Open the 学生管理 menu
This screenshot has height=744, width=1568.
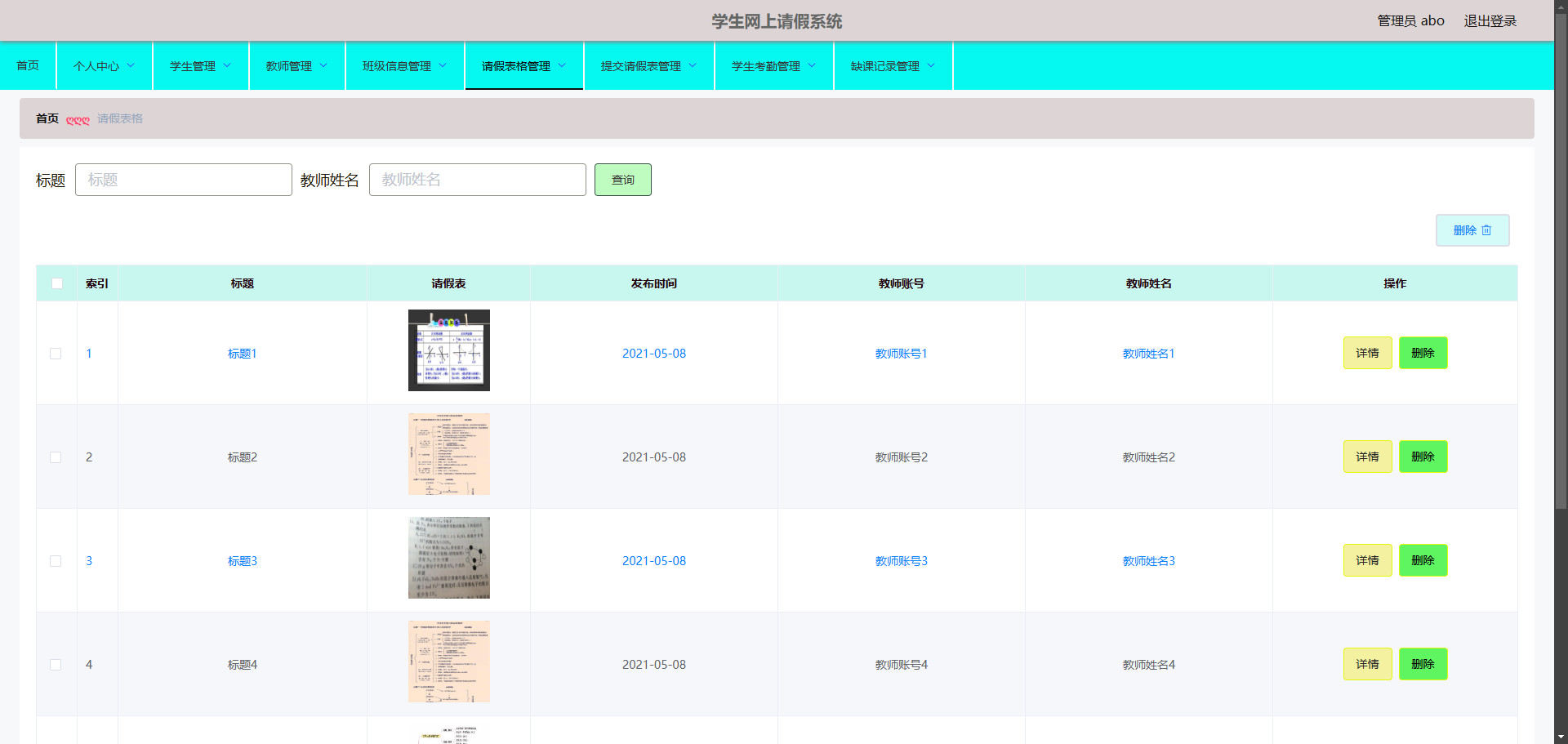[x=201, y=66]
